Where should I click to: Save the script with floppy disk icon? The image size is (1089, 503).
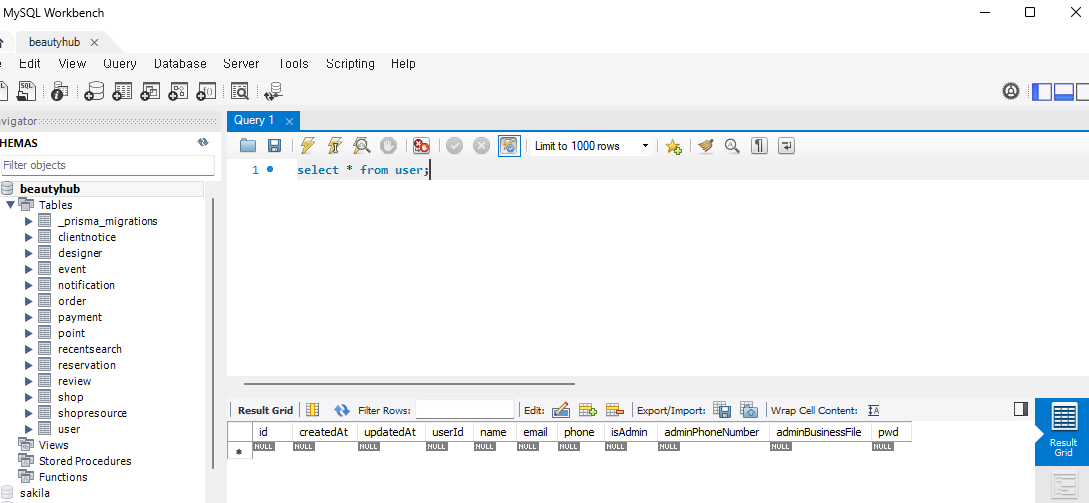(x=274, y=145)
